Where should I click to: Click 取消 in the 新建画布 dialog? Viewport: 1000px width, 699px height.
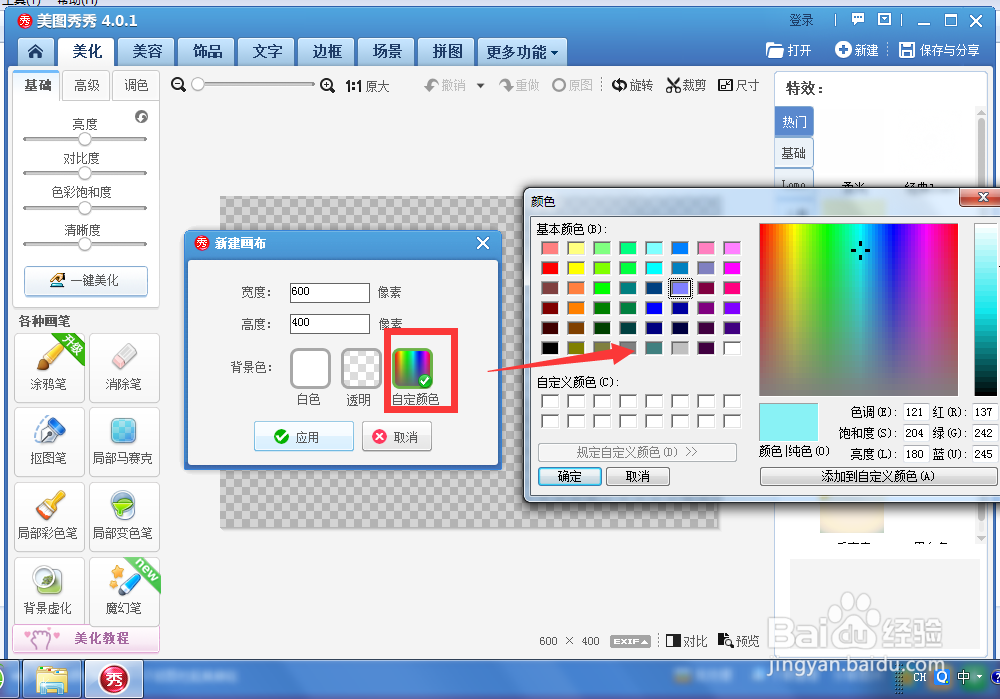397,437
